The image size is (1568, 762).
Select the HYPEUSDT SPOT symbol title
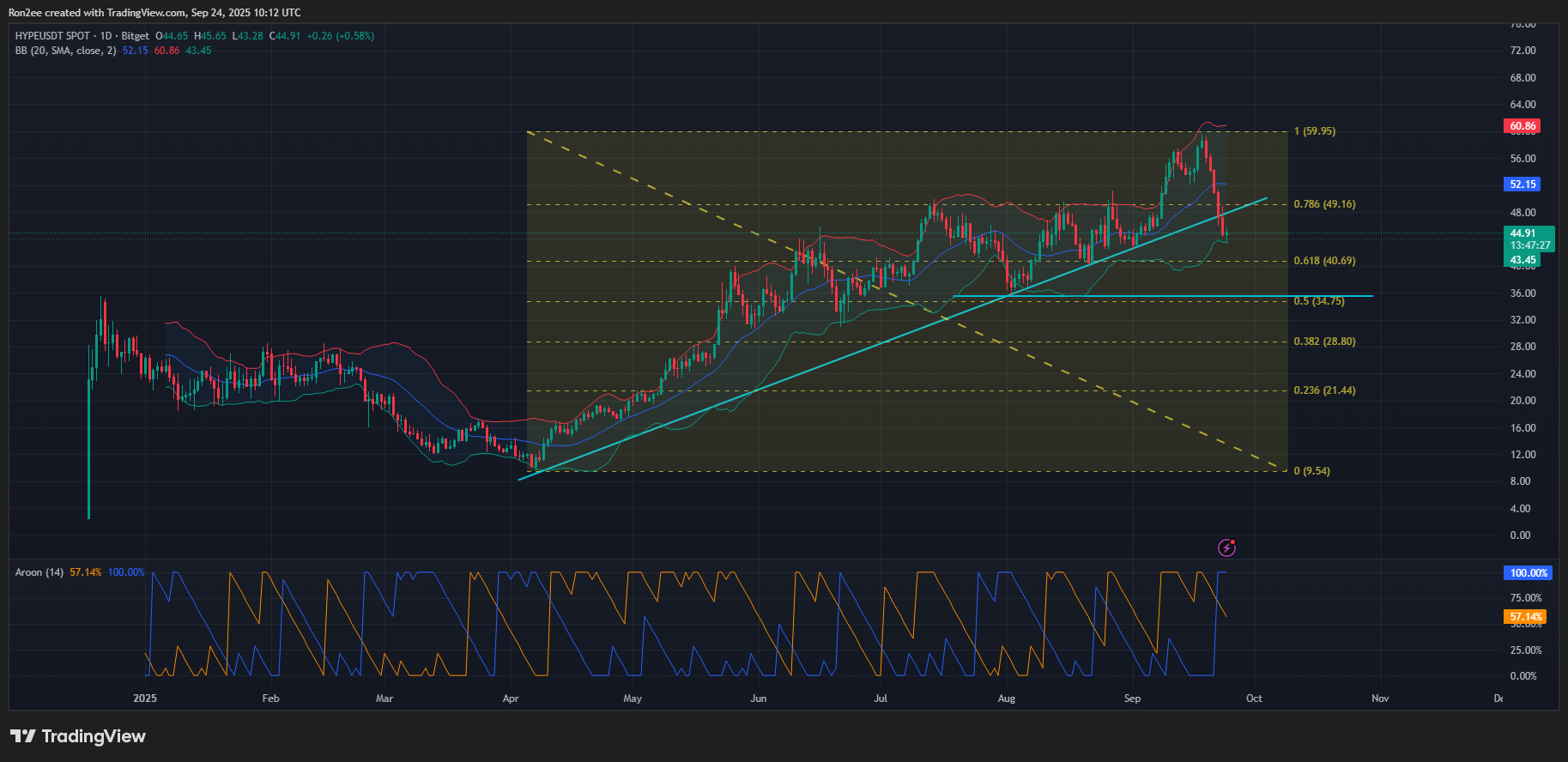click(x=52, y=36)
